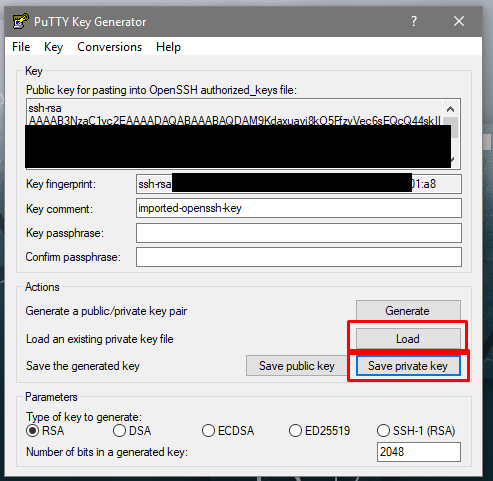Viewport: 493px width, 481px height.
Task: Click Save public key button
Action: pos(297,366)
